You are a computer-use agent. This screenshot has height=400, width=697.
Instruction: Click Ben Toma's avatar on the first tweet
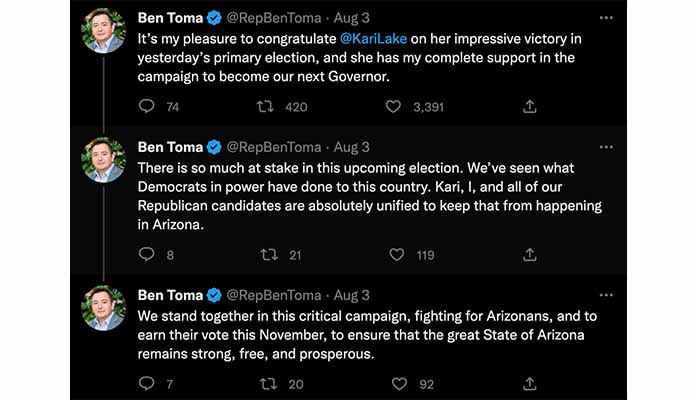tap(103, 31)
